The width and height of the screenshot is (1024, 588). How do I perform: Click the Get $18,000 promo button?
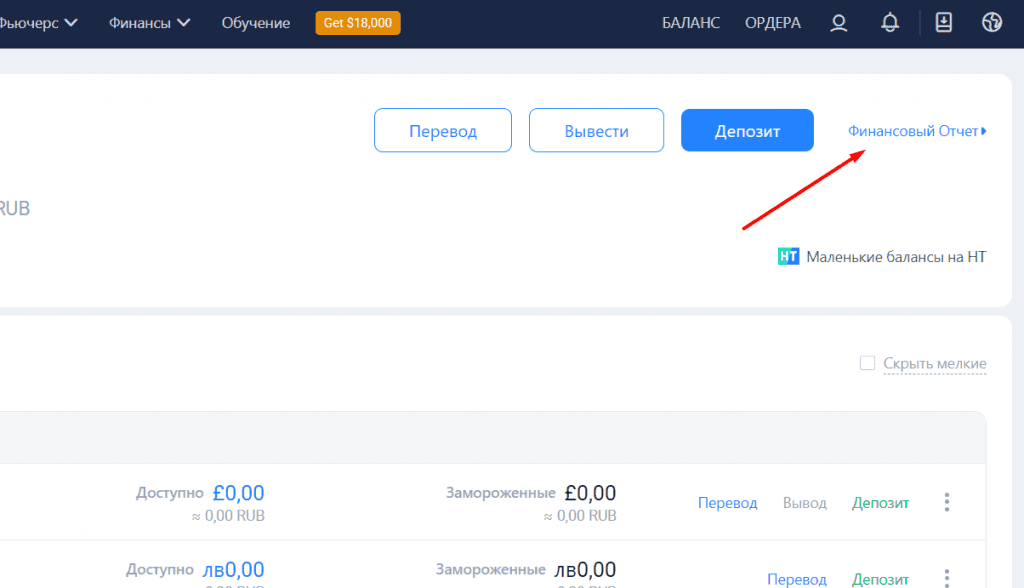(x=358, y=23)
